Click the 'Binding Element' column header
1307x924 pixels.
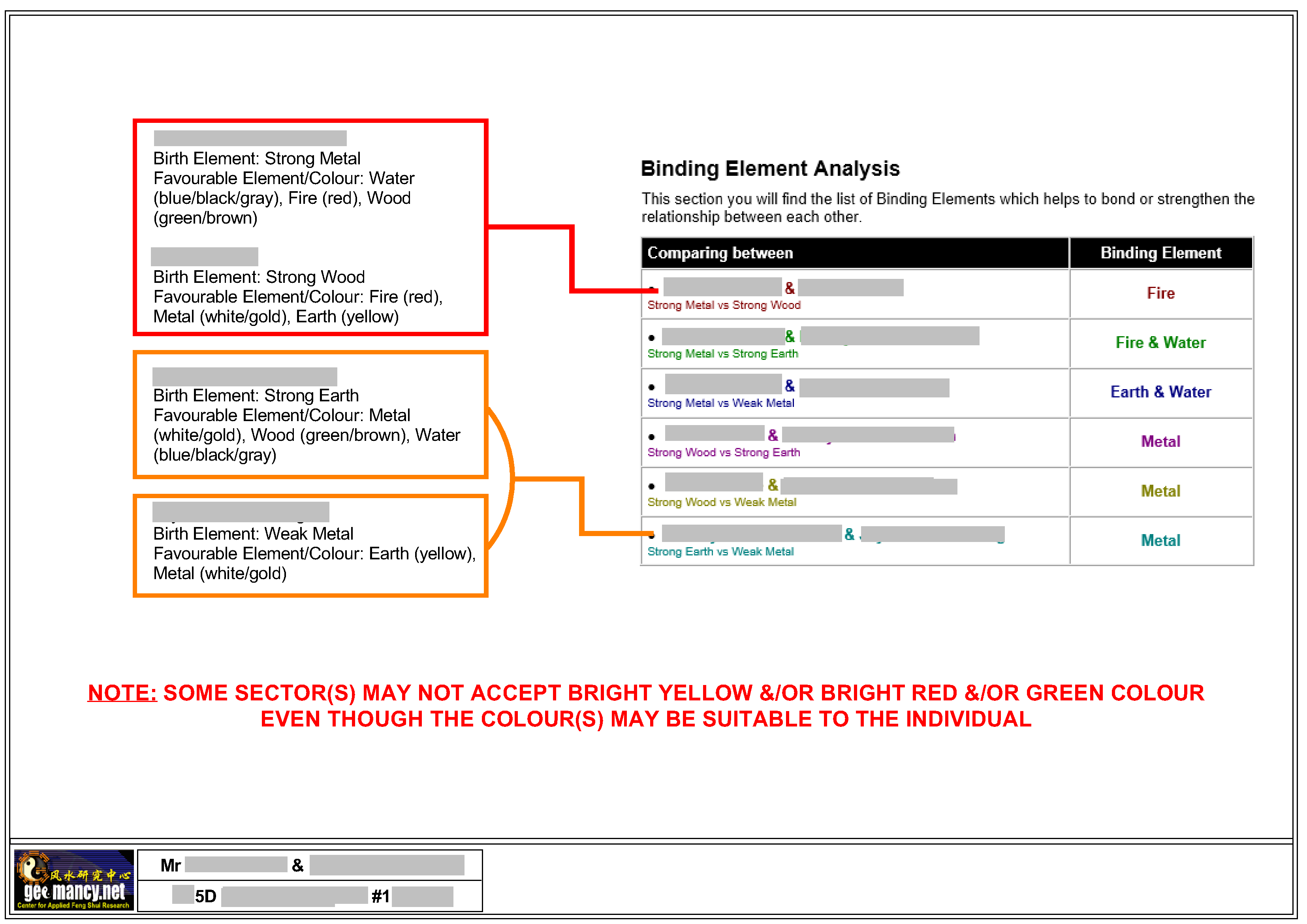1161,253
